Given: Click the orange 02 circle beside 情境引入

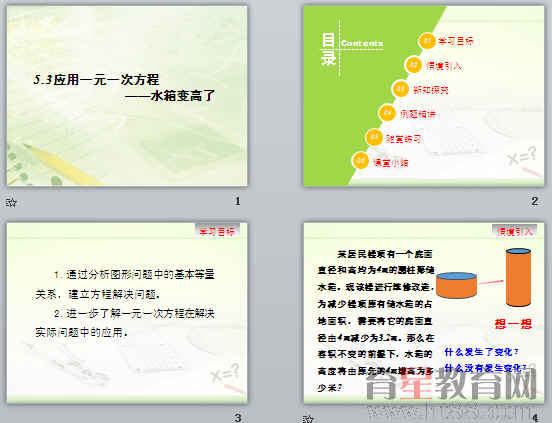Looking at the screenshot, I should point(414,65).
